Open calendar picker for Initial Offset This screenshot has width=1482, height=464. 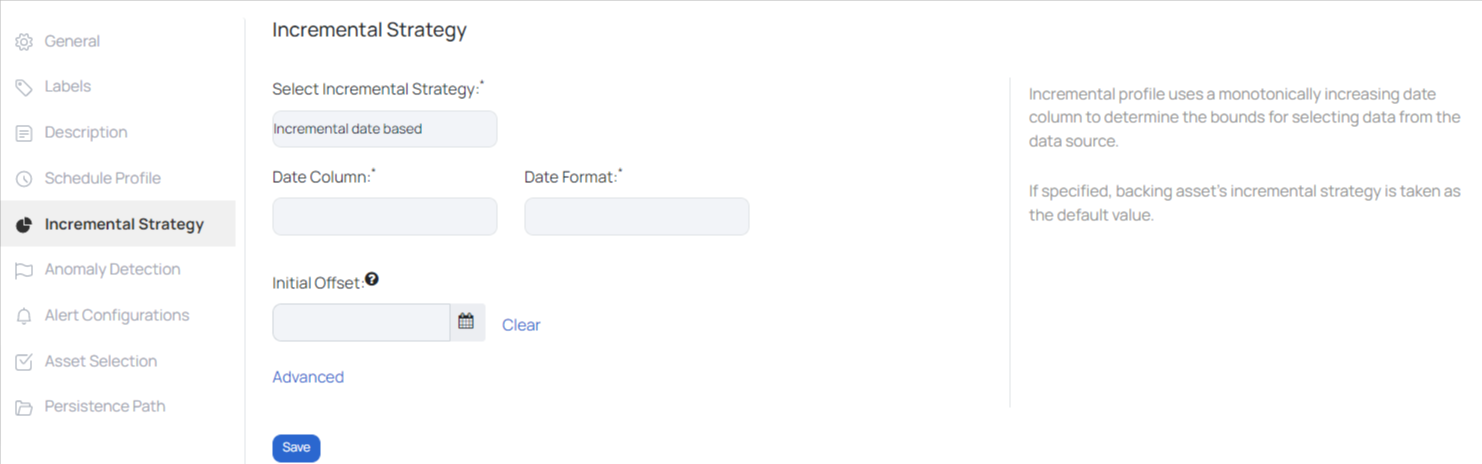point(467,322)
